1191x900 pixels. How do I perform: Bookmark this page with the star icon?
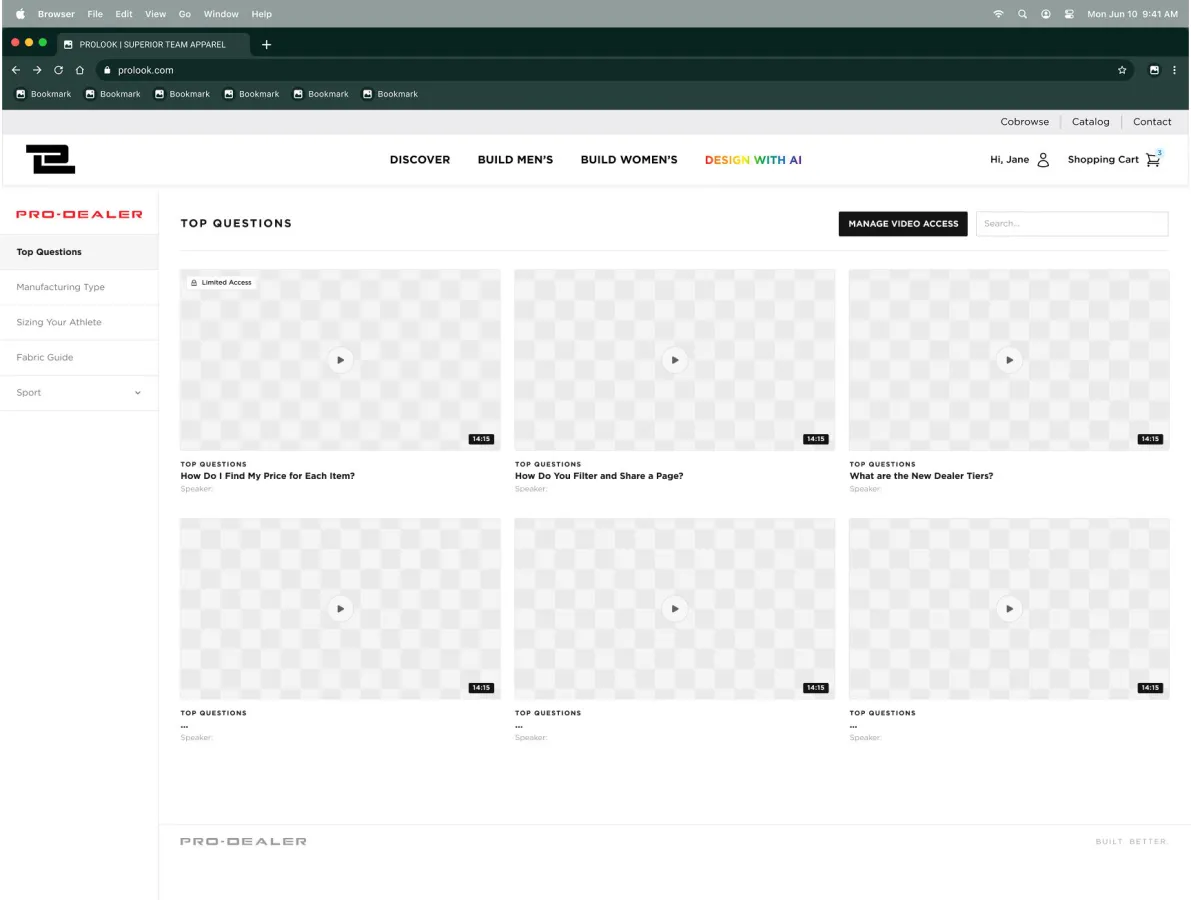(x=1122, y=70)
